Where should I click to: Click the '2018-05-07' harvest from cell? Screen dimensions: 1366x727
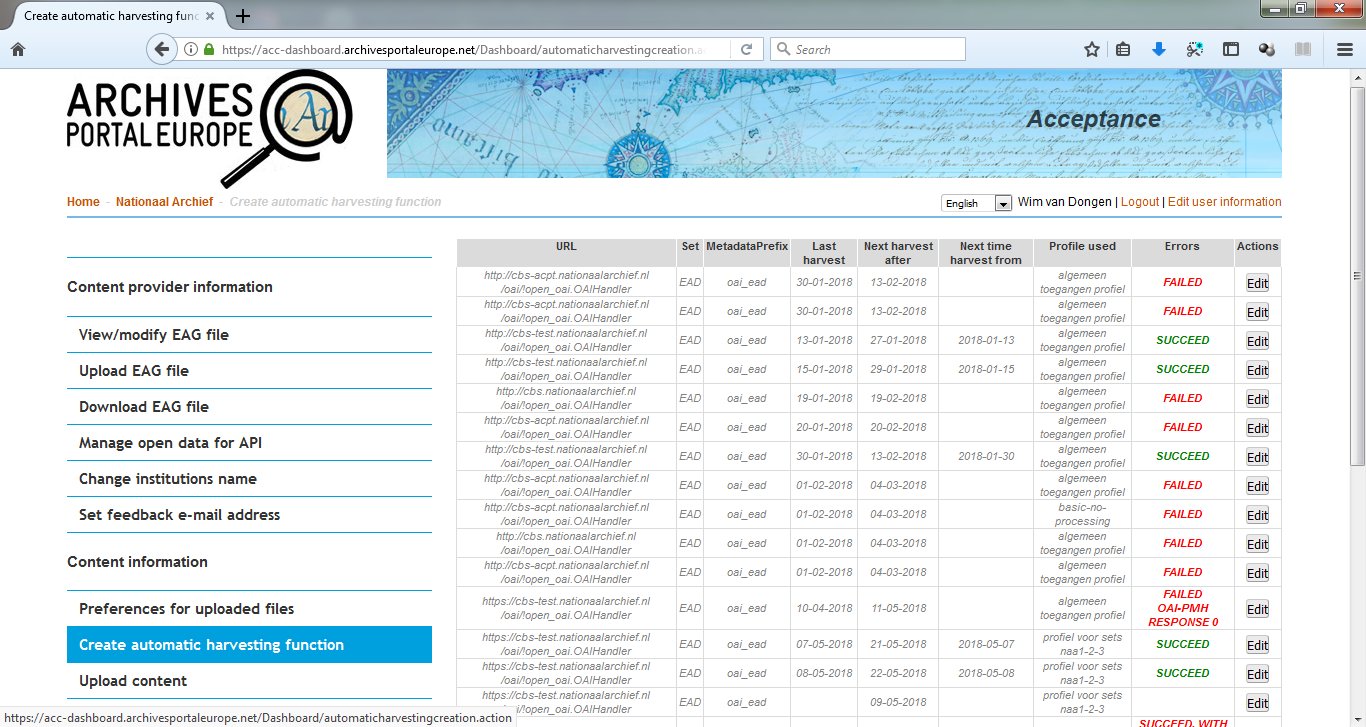click(986, 644)
